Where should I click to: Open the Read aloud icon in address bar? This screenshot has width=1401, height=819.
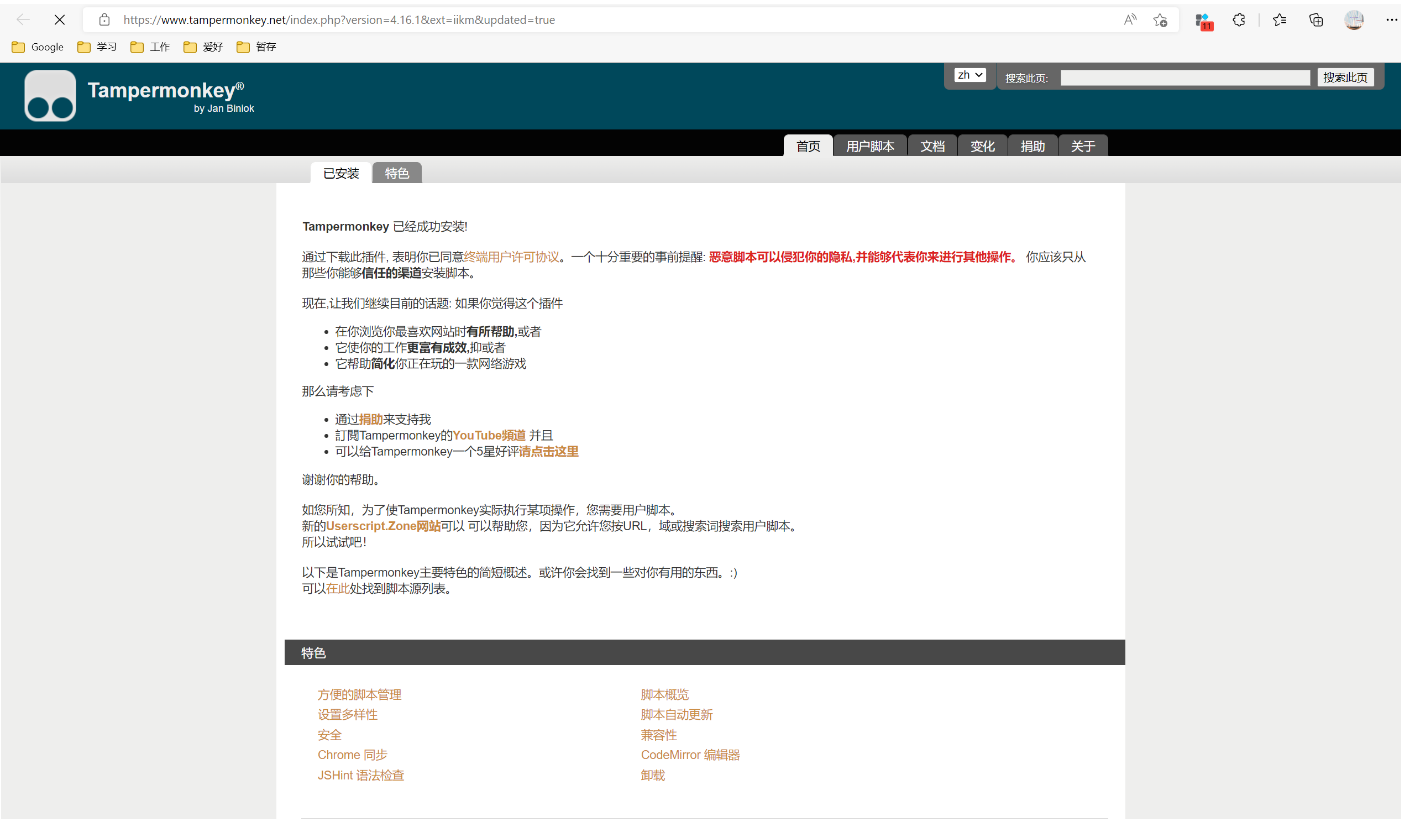click(x=1130, y=19)
